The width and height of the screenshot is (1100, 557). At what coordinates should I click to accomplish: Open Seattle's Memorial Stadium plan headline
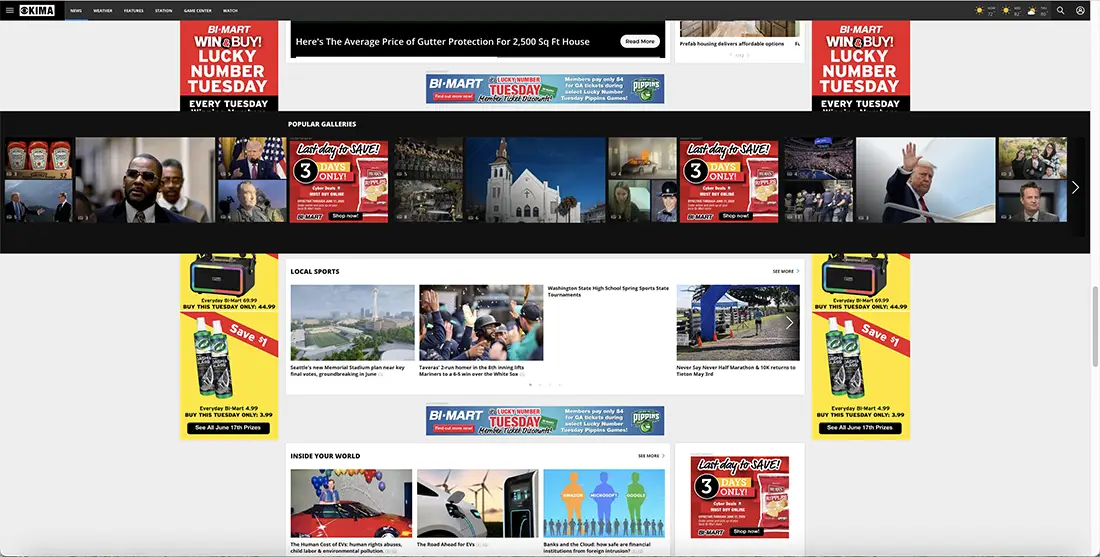(348, 370)
